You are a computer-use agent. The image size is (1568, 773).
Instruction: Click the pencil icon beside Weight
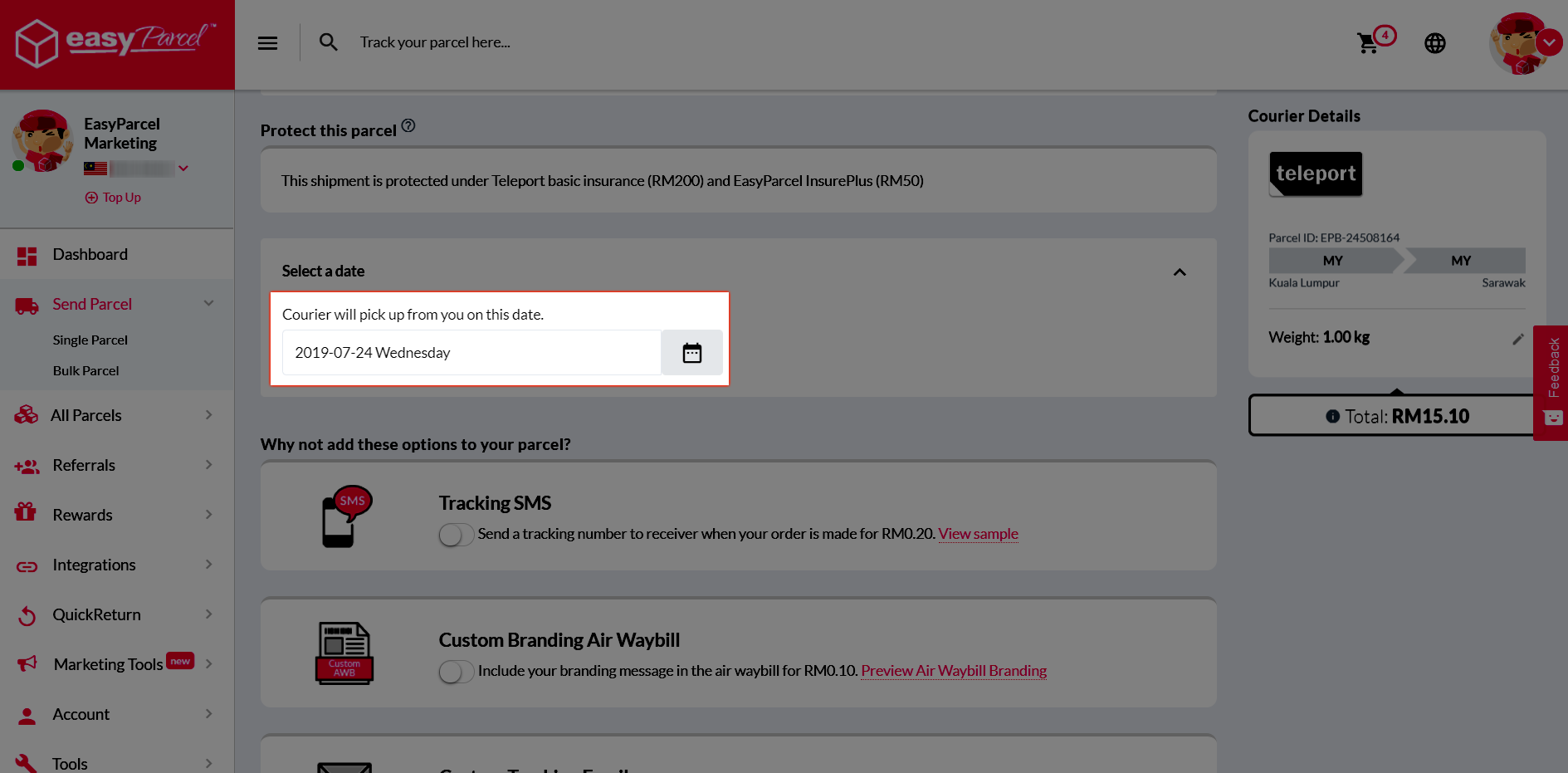(1517, 339)
